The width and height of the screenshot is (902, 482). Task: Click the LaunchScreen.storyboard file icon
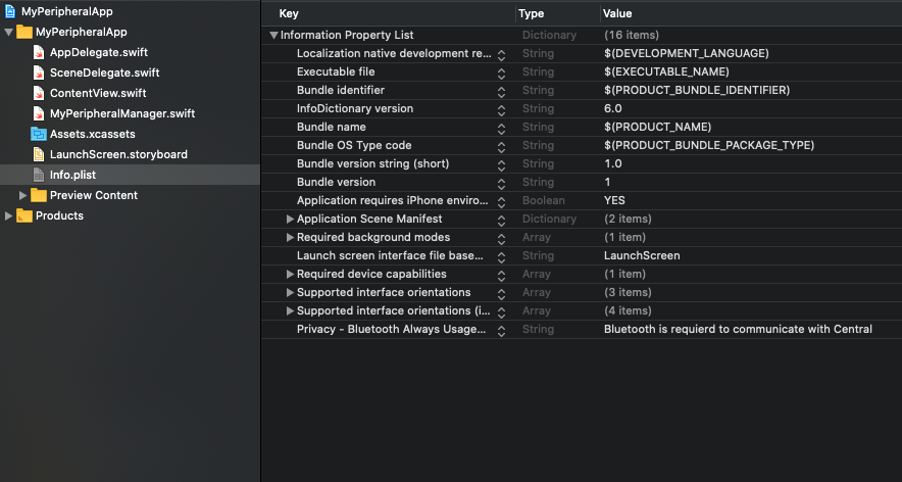tap(39, 155)
